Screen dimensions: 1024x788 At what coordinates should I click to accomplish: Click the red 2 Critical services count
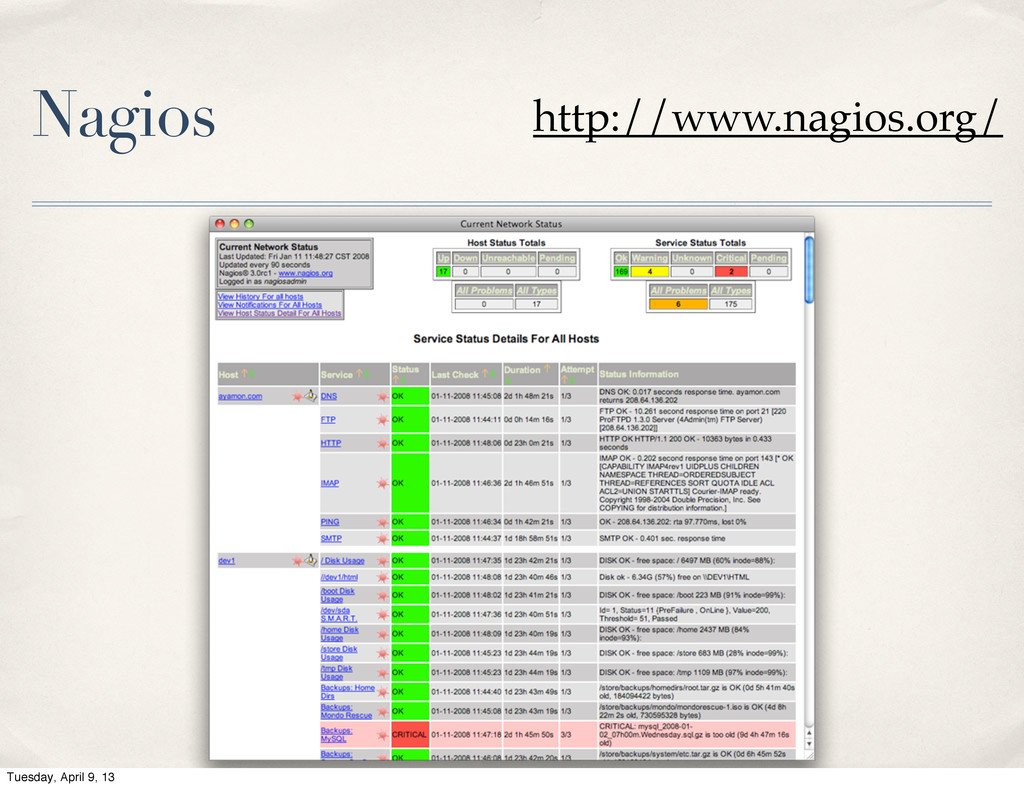point(731,272)
